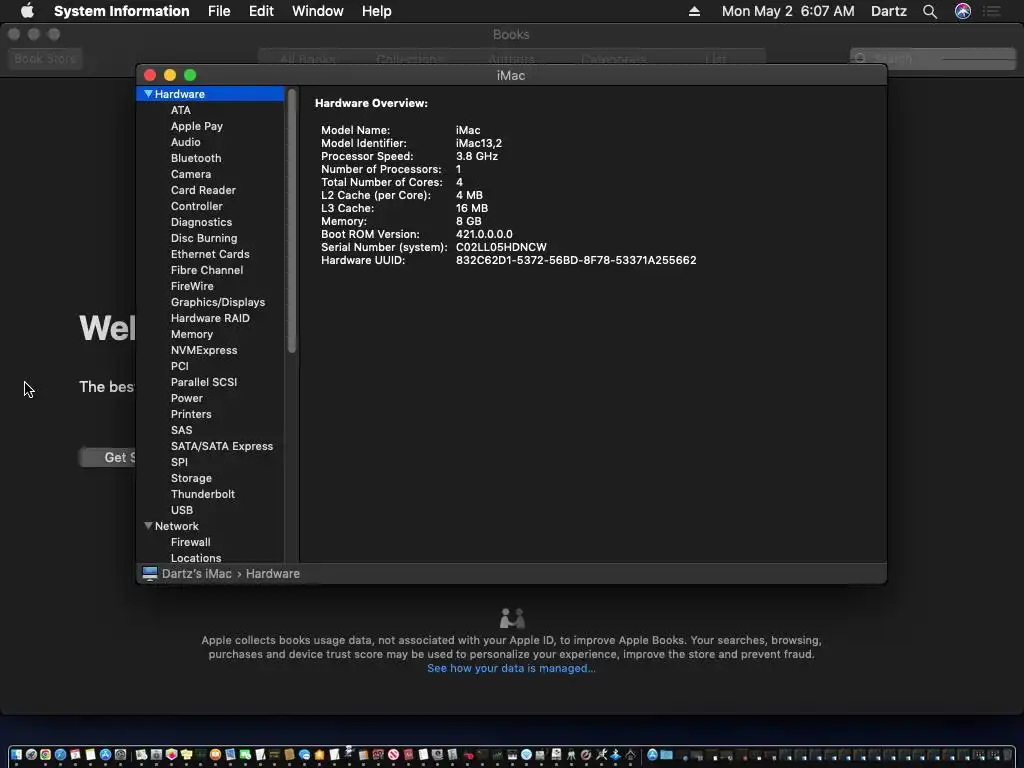This screenshot has height=768, width=1024.
Task: Click Hardware in the bottom path bar
Action: [x=272, y=573]
